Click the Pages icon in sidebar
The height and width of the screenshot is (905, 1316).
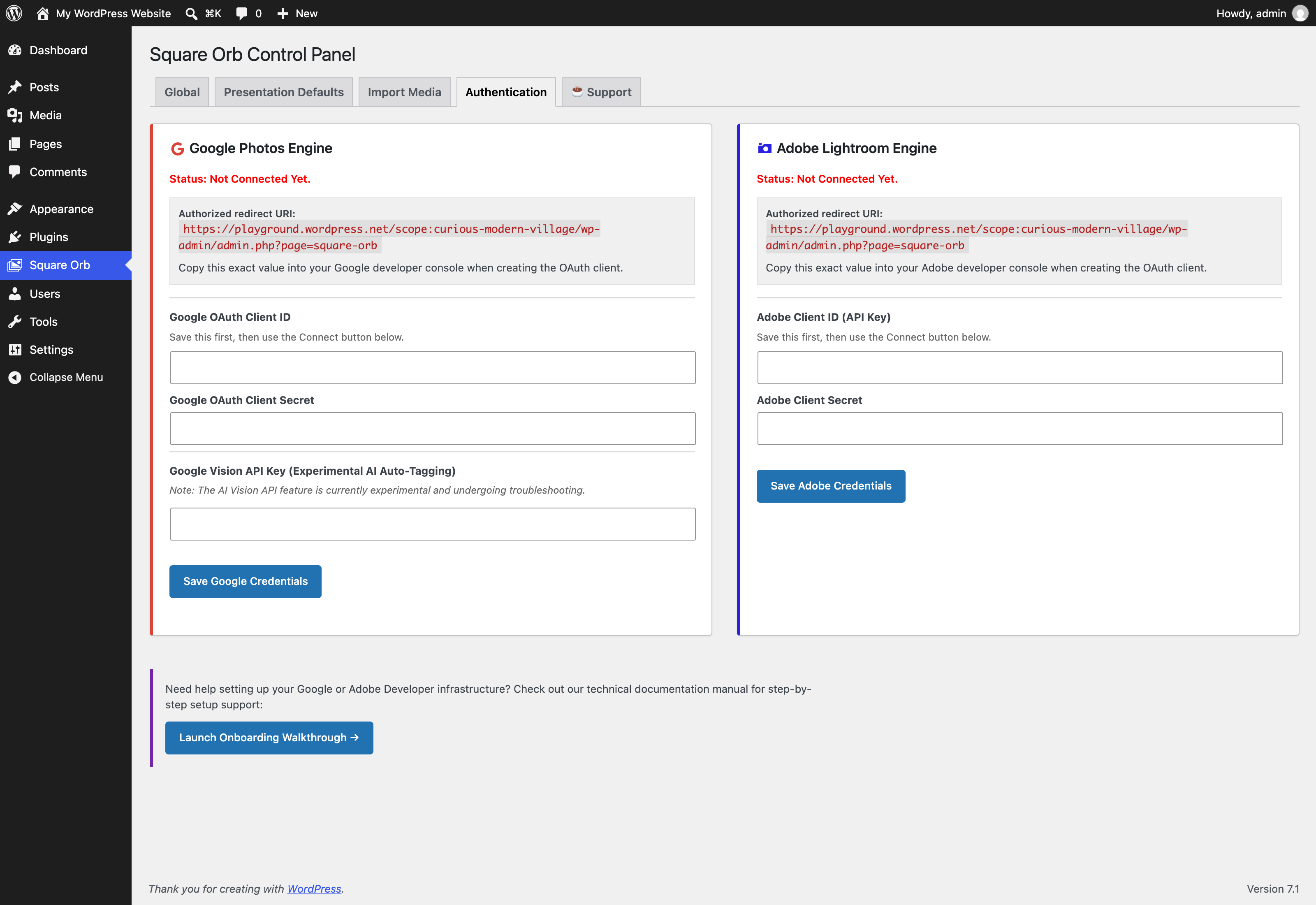(x=15, y=144)
